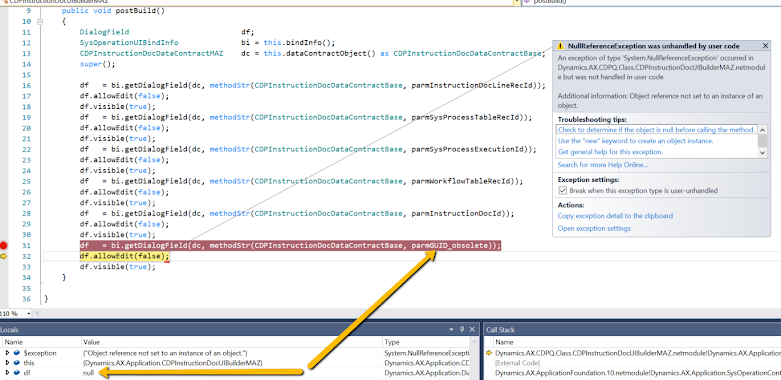Select the [External Code] row in Call Stack

pyautogui.click(x=518, y=363)
